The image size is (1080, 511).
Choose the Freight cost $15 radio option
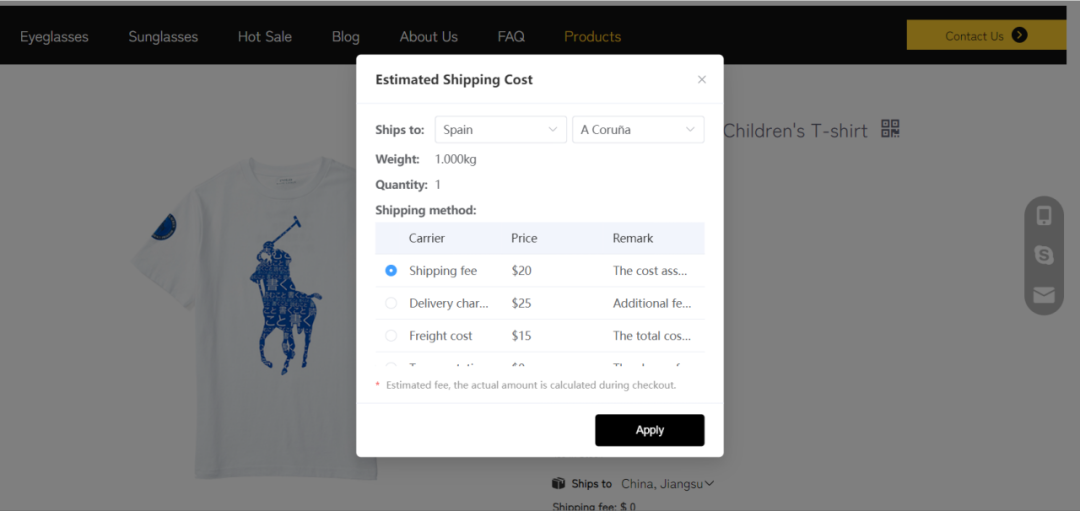[391, 336]
